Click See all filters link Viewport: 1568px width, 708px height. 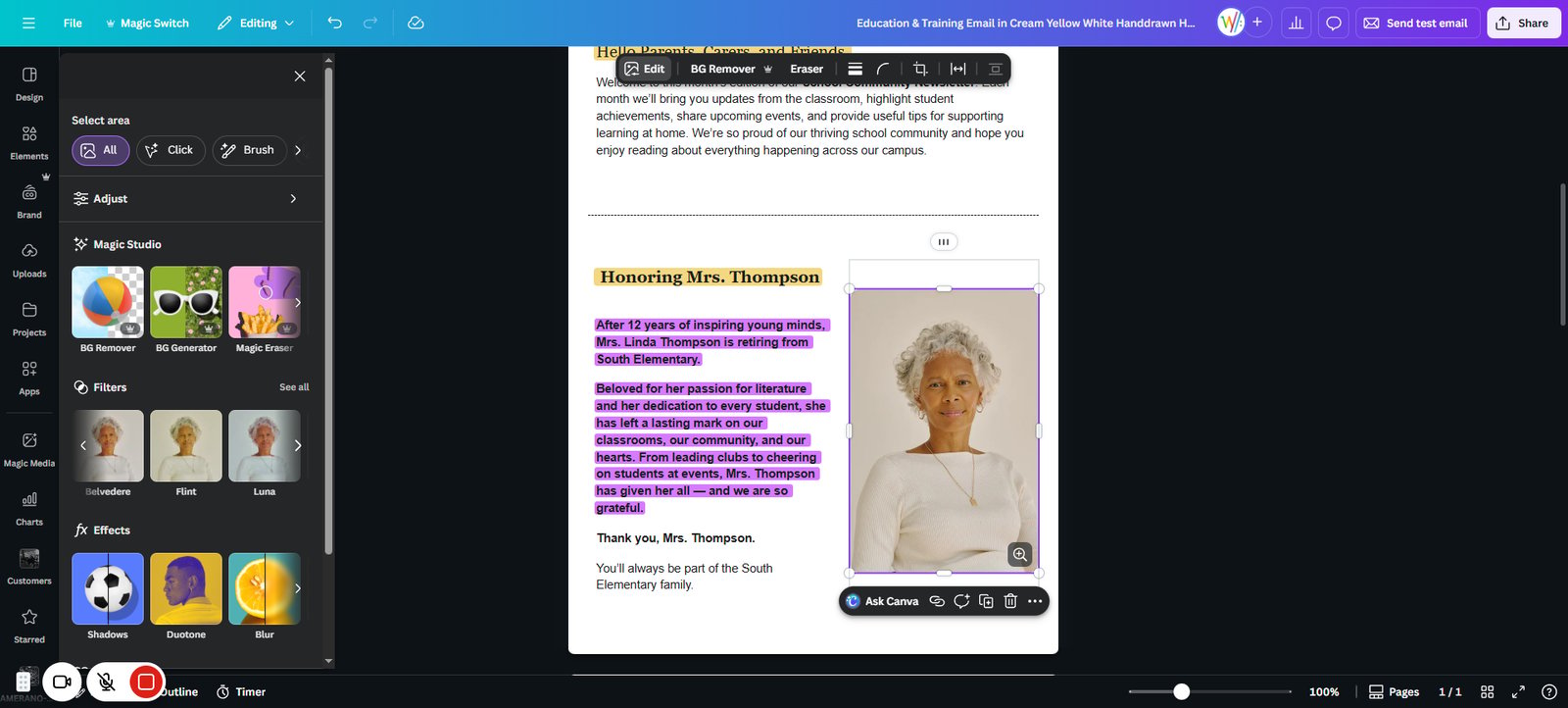[x=294, y=387]
